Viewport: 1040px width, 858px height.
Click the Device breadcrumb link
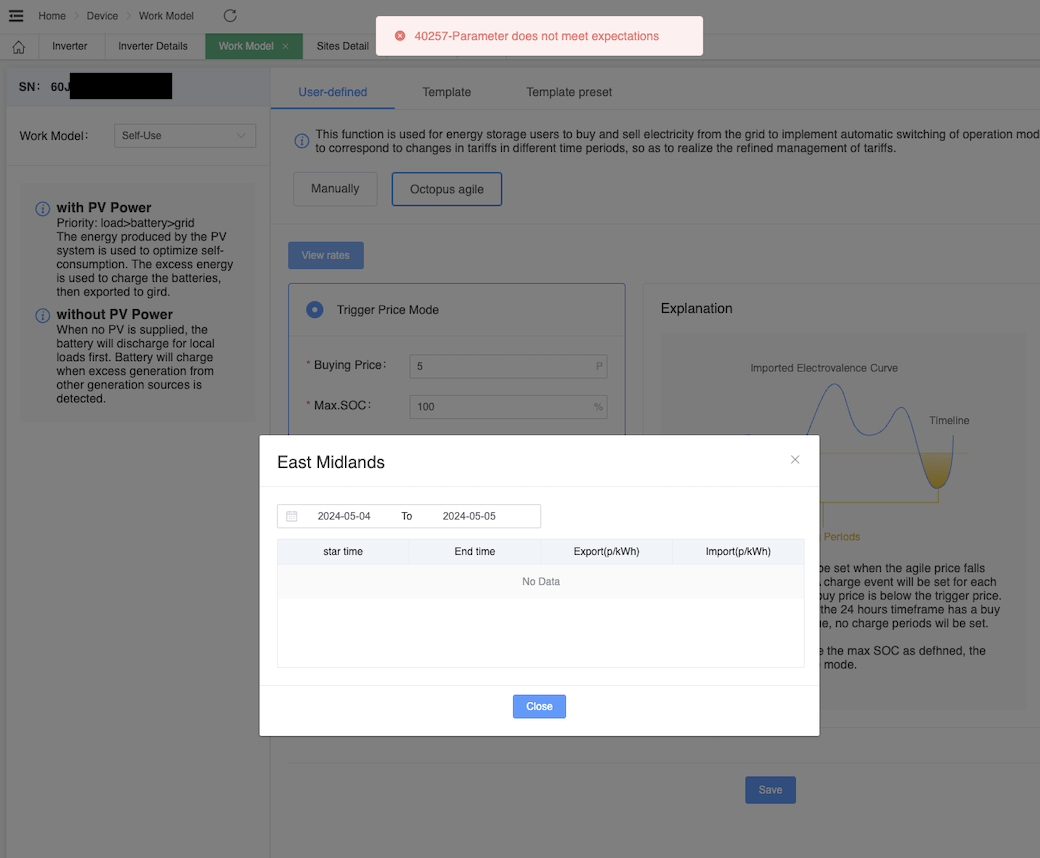102,16
